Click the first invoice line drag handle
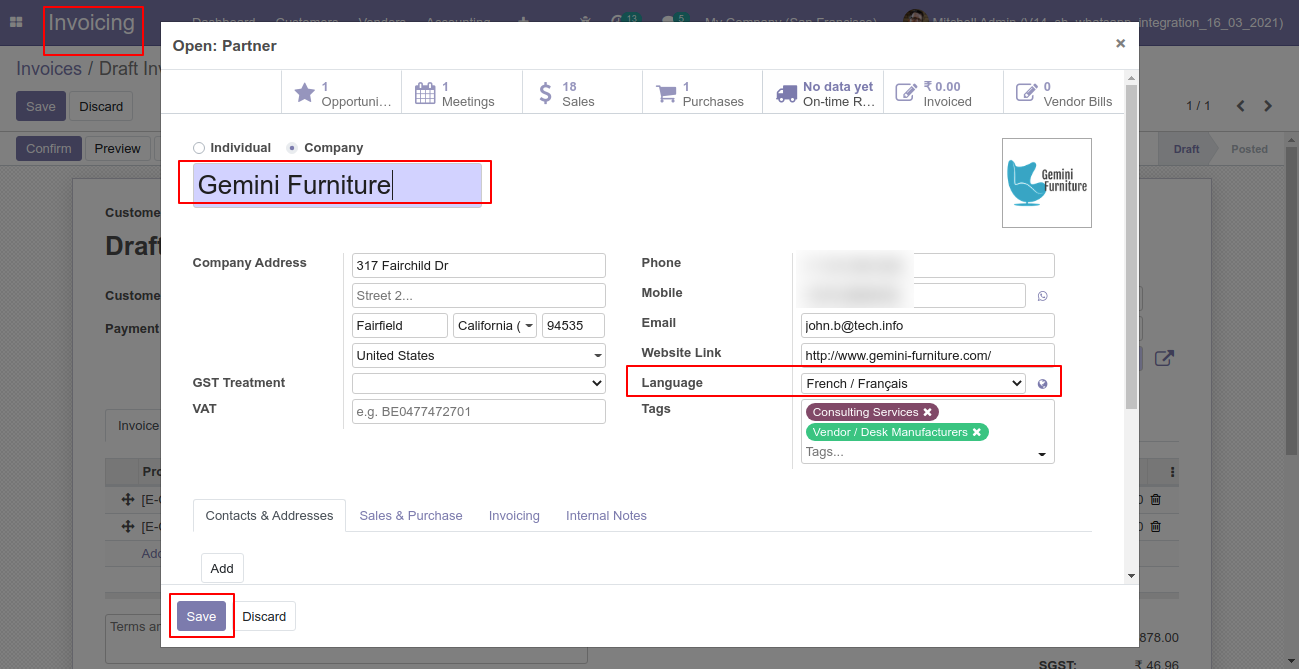The width and height of the screenshot is (1299, 669). point(128,500)
